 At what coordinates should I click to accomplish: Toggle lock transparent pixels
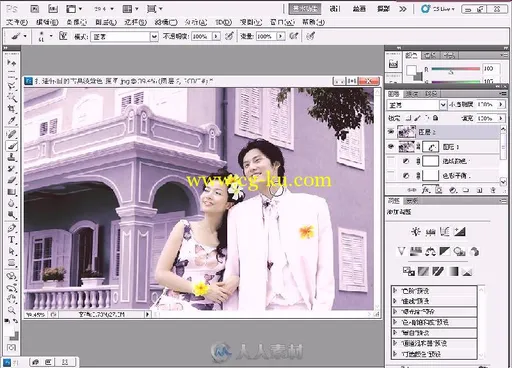coord(409,118)
